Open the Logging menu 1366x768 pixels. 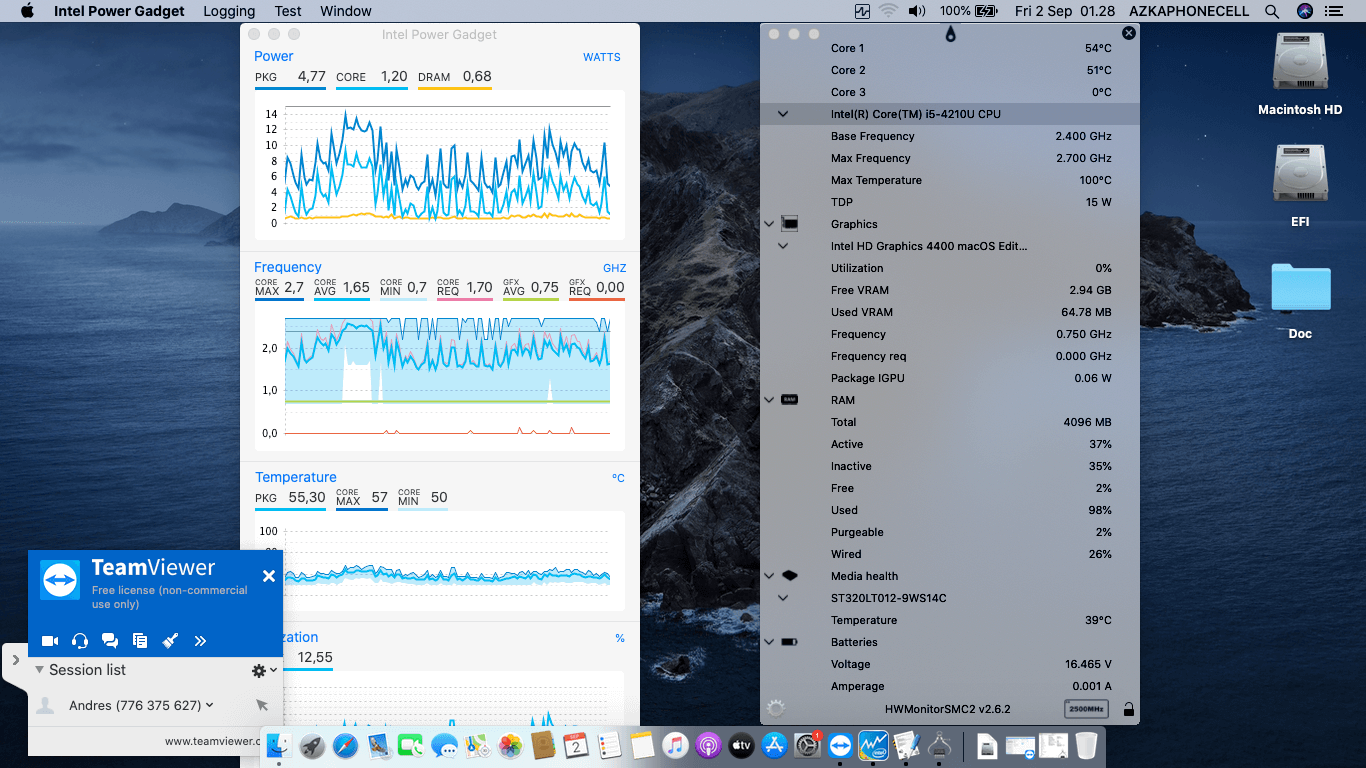pyautogui.click(x=229, y=11)
